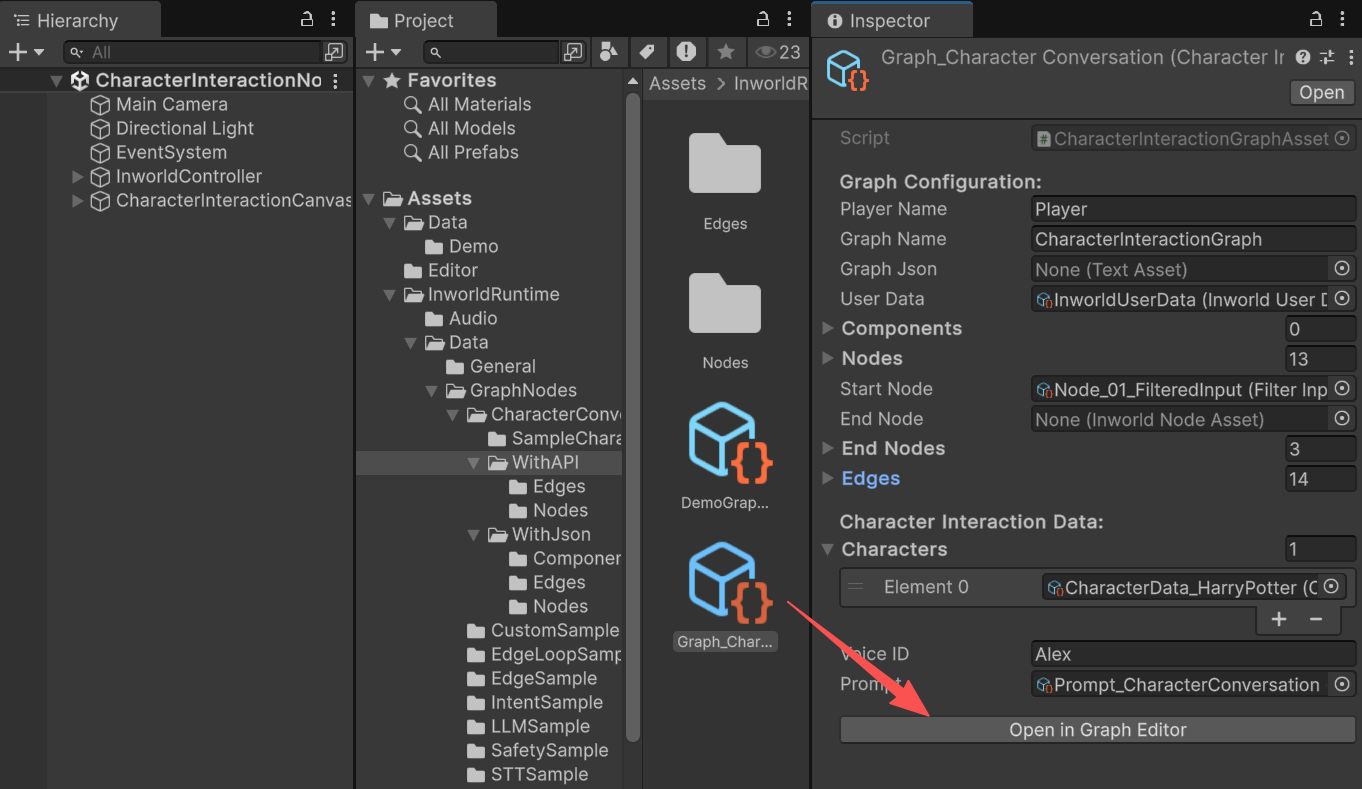Screen dimensions: 1362x789
Task: Open Project search window icon
Action: (573, 52)
